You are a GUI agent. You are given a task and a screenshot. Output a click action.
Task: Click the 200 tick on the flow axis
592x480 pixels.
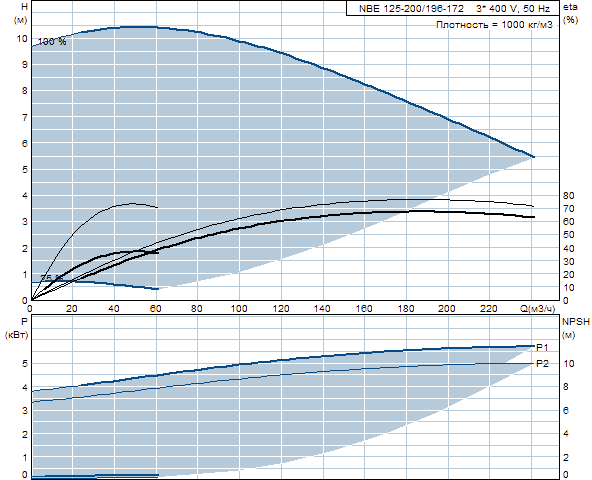pyautogui.click(x=447, y=309)
